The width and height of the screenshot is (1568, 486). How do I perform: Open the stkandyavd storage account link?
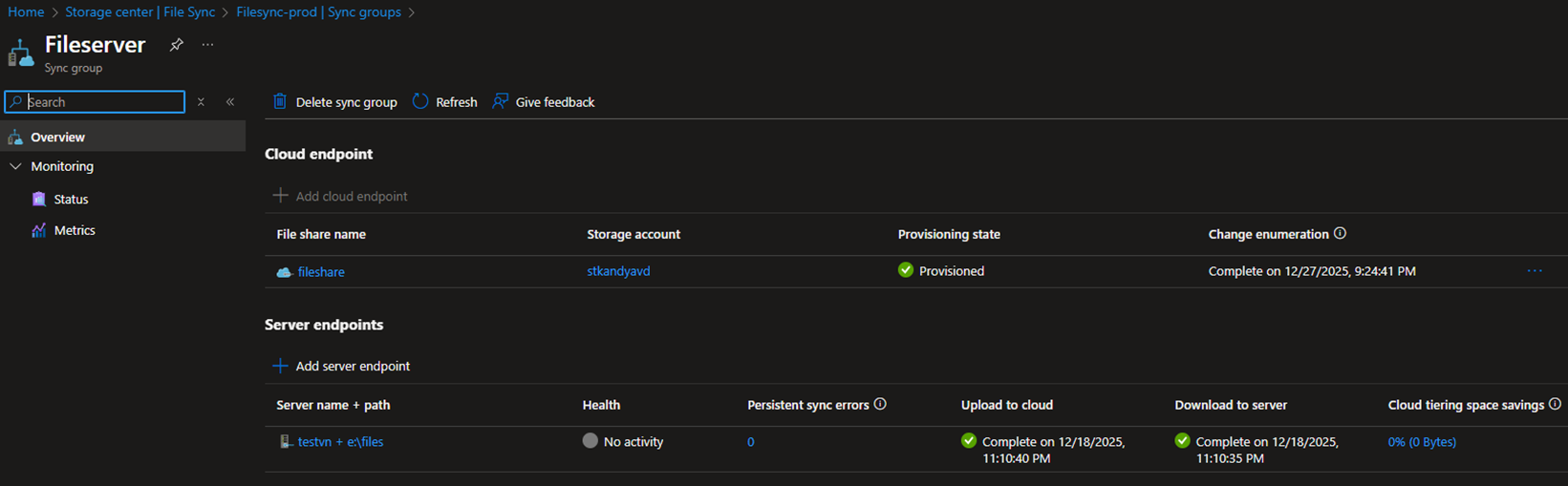pyautogui.click(x=618, y=271)
